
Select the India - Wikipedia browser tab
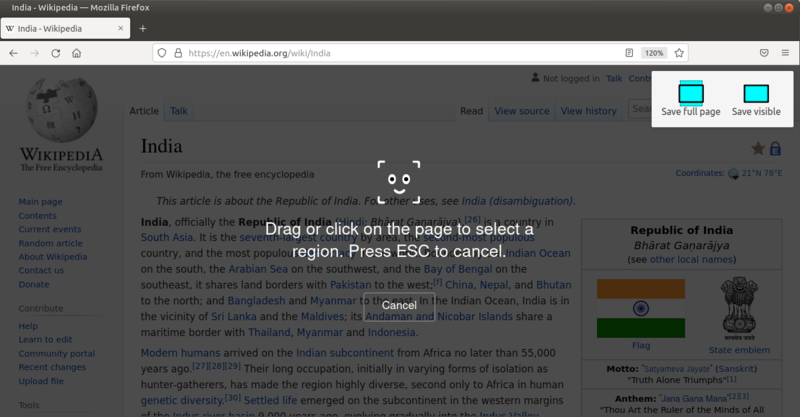65,29
